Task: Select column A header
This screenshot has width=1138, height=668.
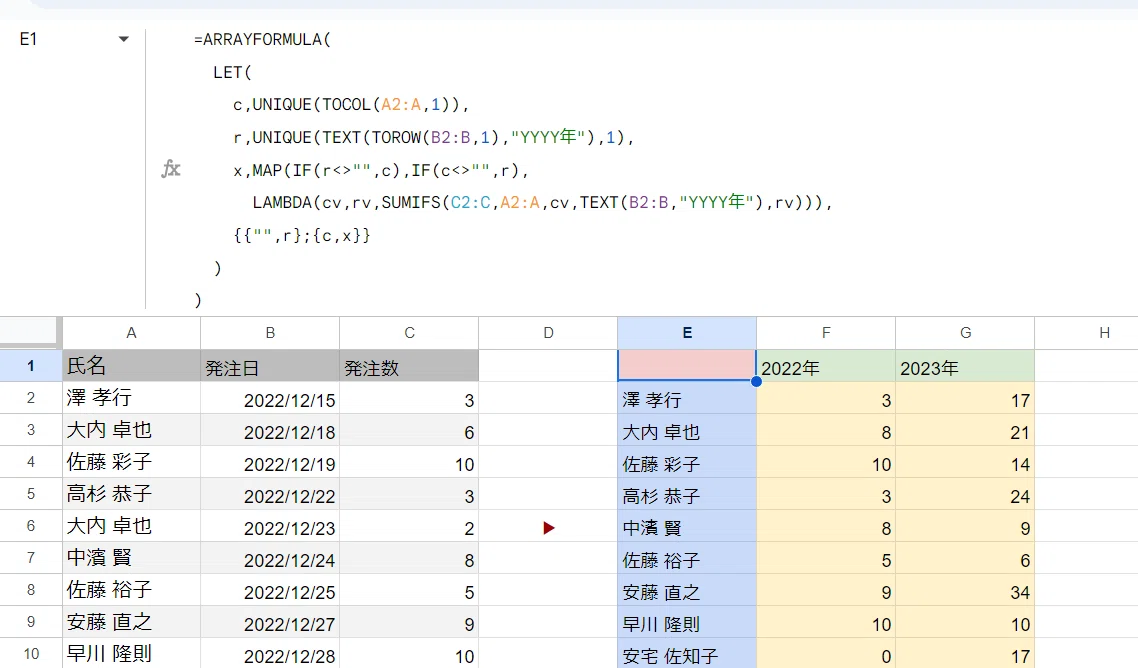Action: 131,333
